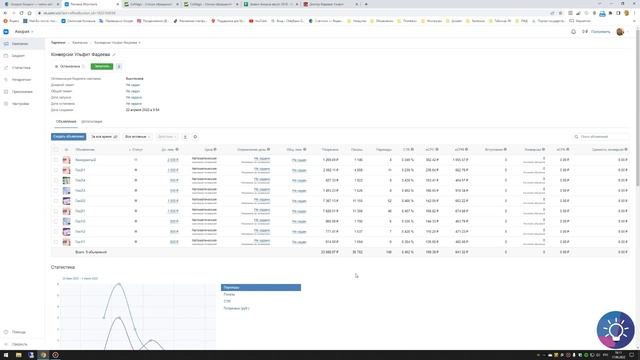Open the Остановлена status dropdown
This screenshot has height=360, width=640.
[x=69, y=66]
